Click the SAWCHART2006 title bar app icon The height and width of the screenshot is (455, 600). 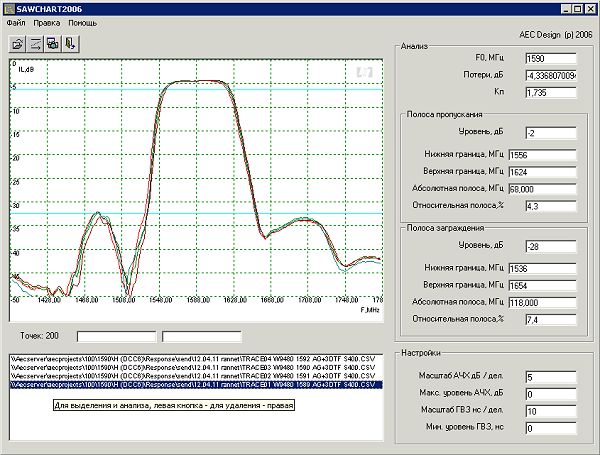click(9, 7)
